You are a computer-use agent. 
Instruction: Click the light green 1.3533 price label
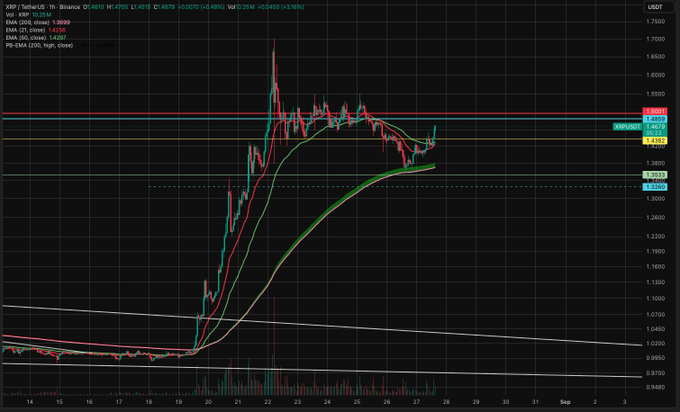(655, 175)
